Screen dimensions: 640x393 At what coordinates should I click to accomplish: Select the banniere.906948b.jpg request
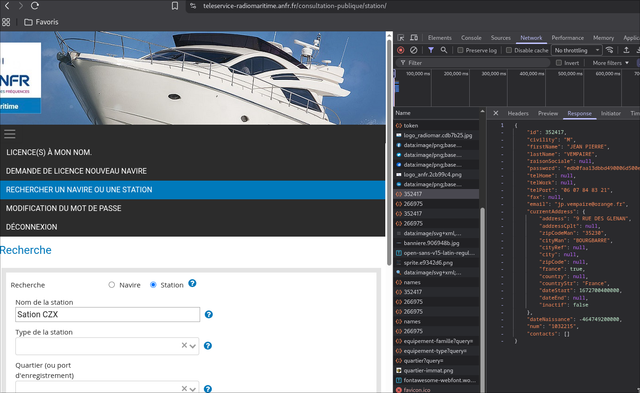point(436,243)
